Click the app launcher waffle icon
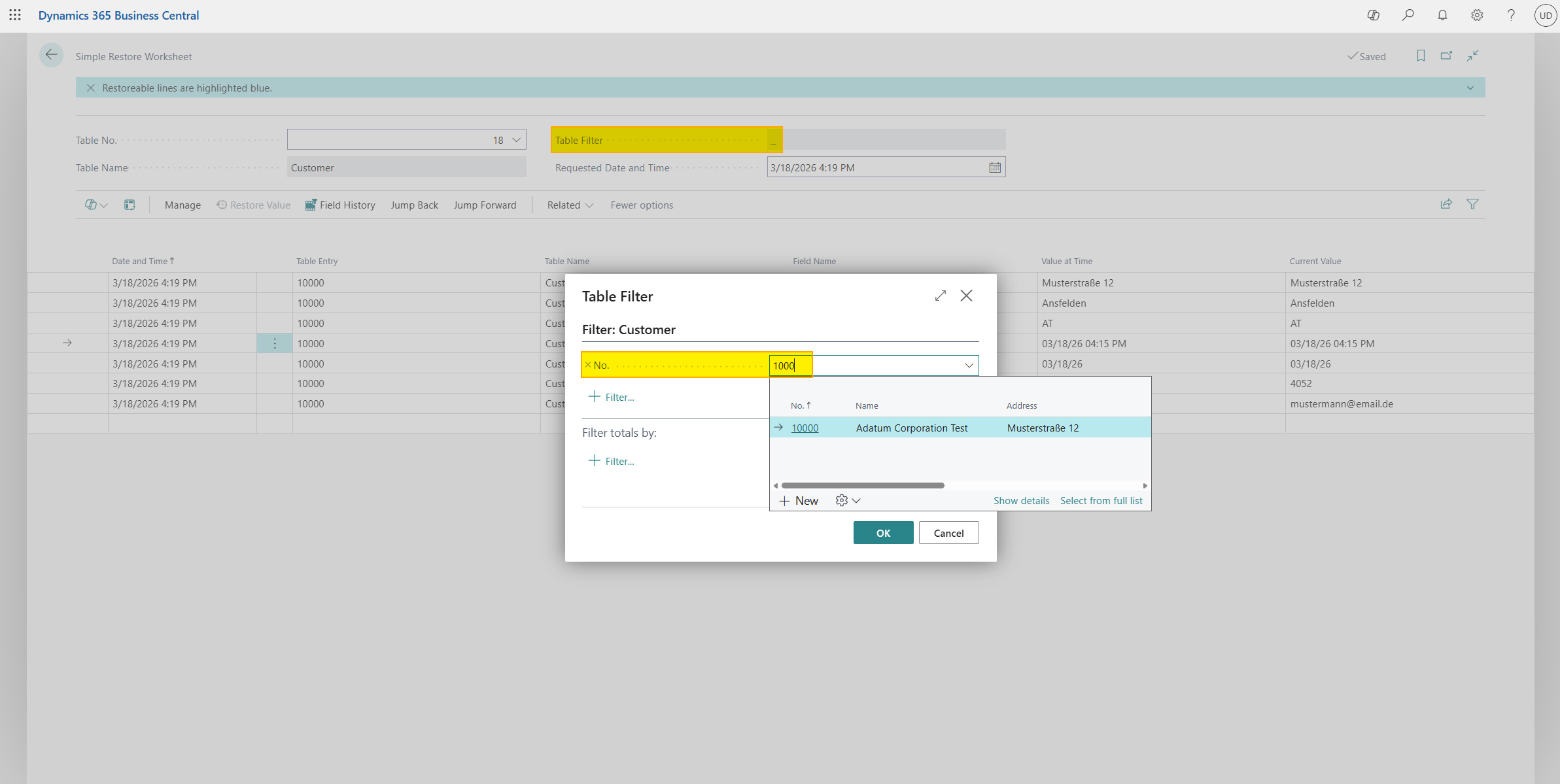 click(x=15, y=15)
